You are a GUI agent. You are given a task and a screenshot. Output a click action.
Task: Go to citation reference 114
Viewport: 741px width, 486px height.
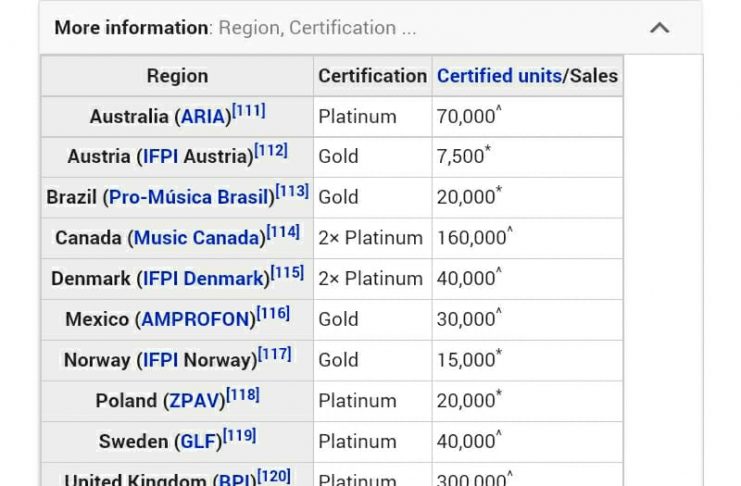(283, 232)
